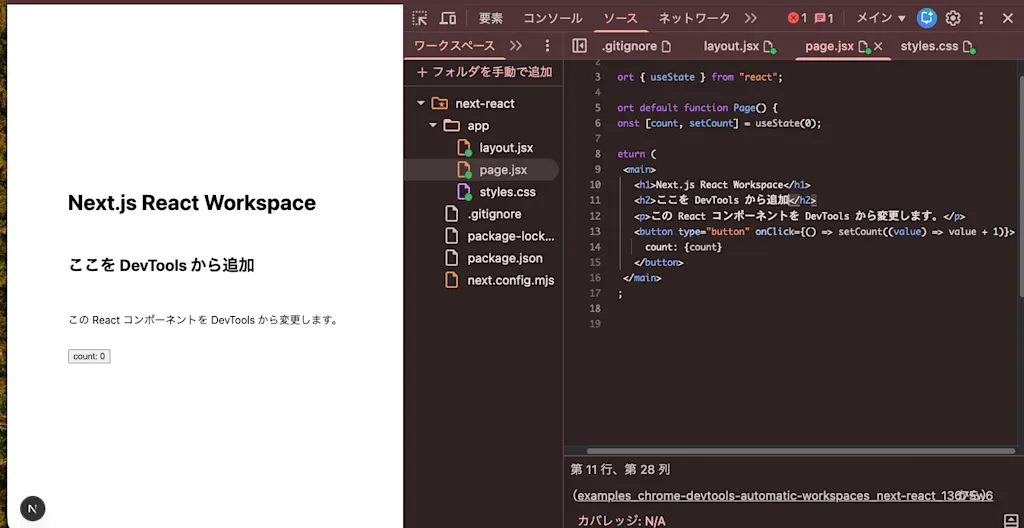
Task: Switch to layout.jsx editor tab
Action: coord(738,46)
